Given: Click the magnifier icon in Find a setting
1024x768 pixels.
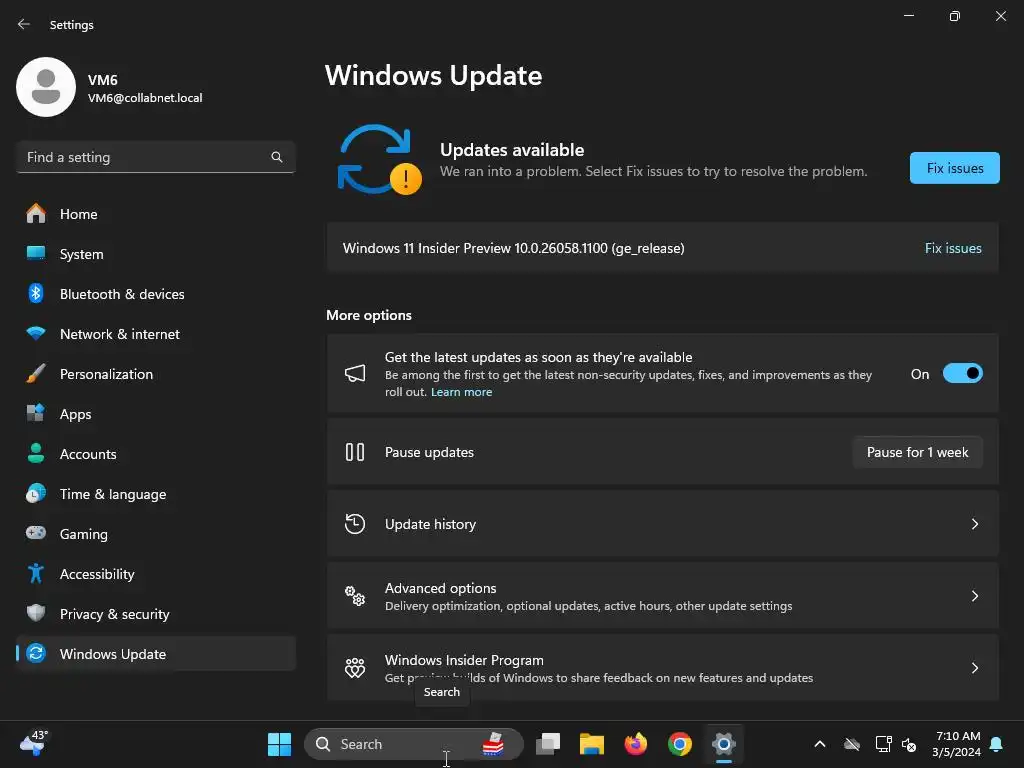Looking at the screenshot, I should [x=277, y=157].
